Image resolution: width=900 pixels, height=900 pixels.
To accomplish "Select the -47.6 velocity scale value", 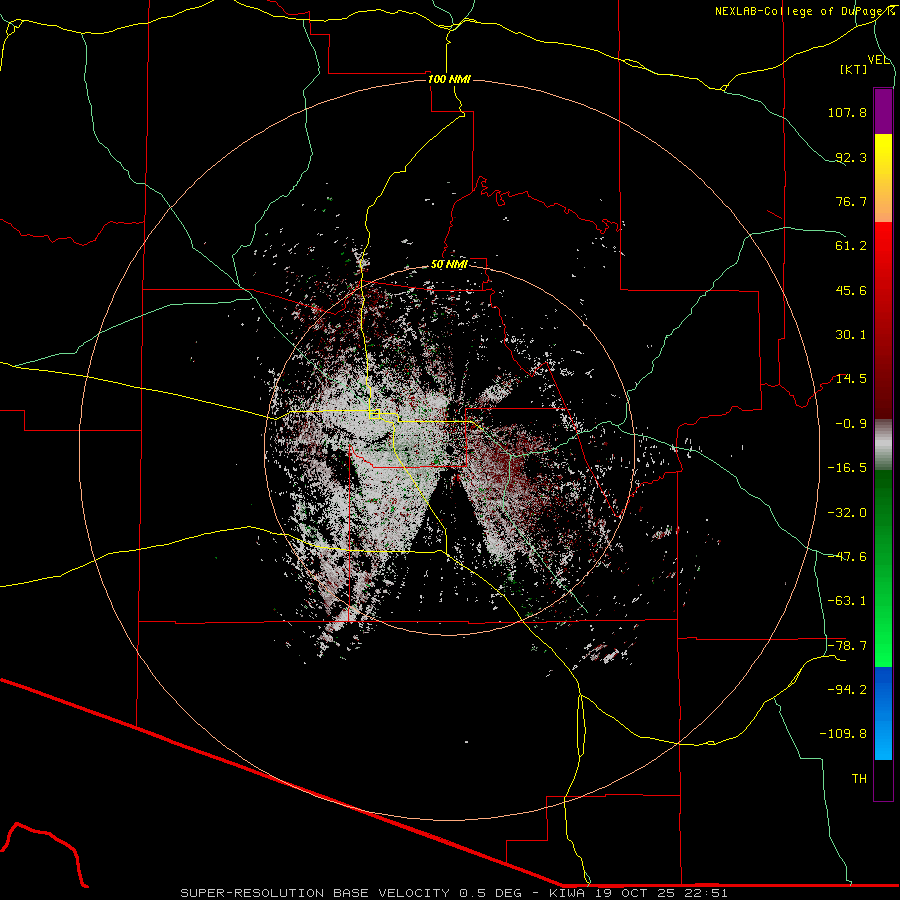I will point(847,557).
